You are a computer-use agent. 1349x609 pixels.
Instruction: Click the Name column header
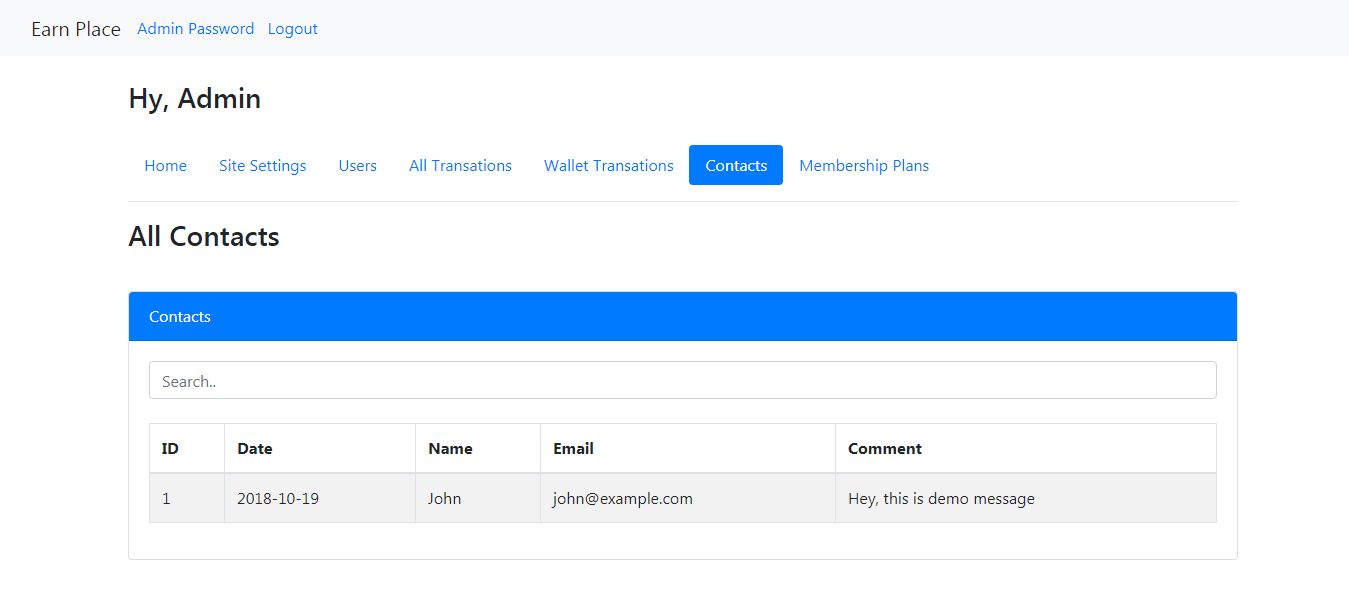(478, 448)
